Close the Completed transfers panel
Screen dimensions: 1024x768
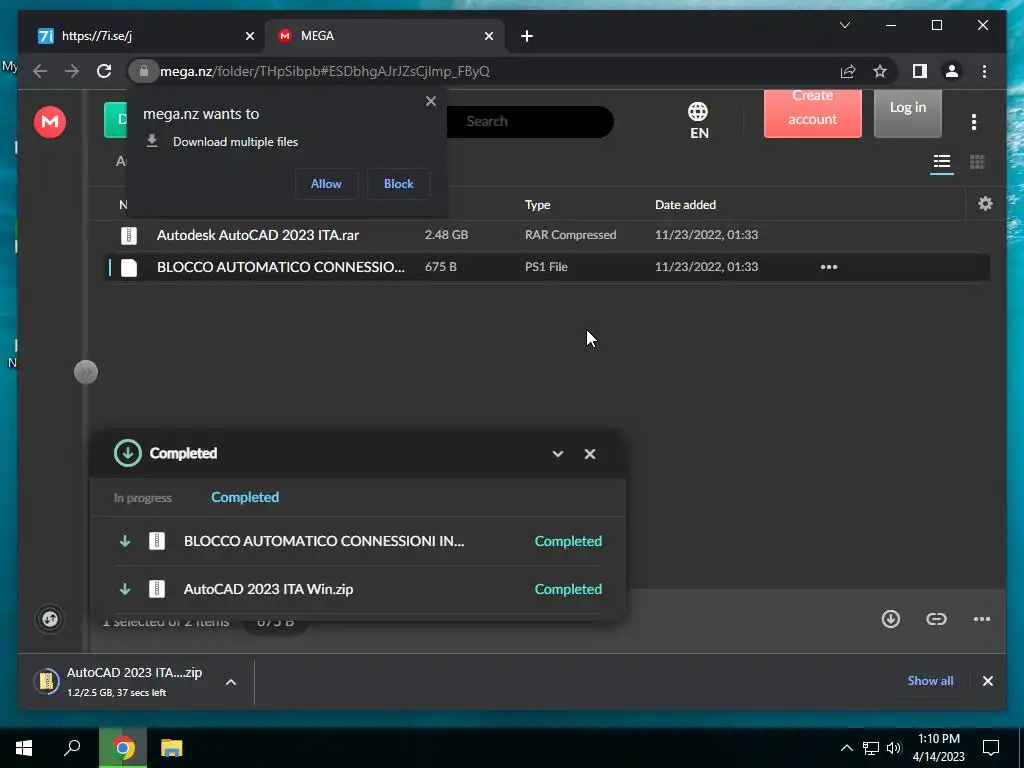pyautogui.click(x=590, y=454)
